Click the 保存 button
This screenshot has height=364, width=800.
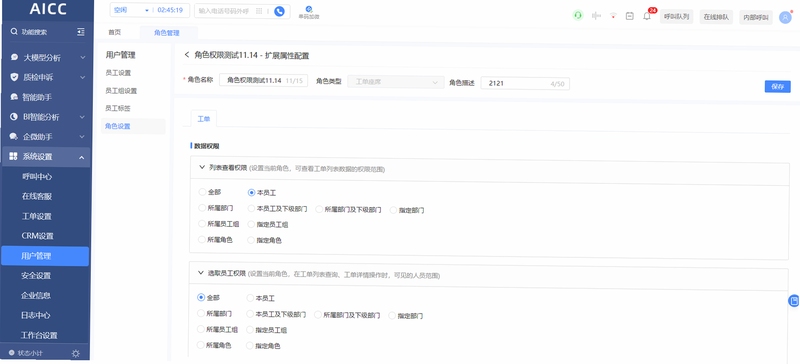[x=778, y=87]
